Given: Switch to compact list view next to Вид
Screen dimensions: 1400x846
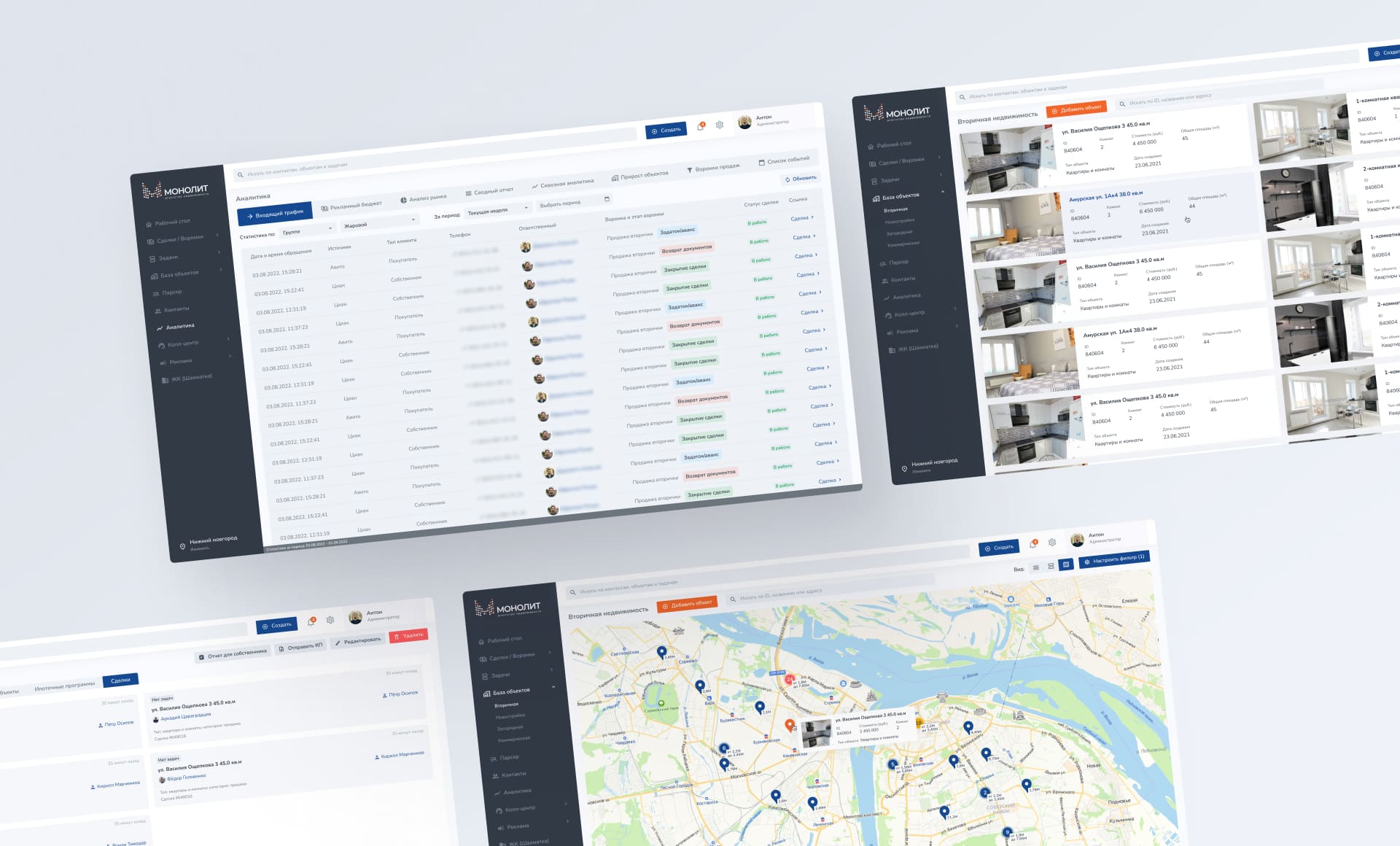Looking at the screenshot, I should [1035, 567].
